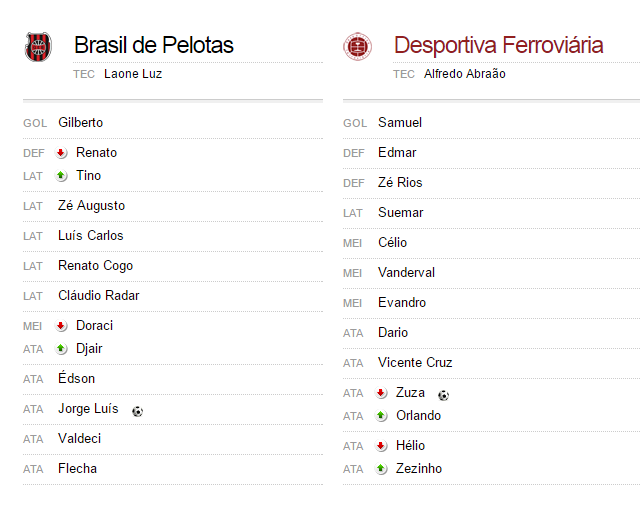
Task: Click the green arrow next to Djair
Action: click(x=61, y=349)
